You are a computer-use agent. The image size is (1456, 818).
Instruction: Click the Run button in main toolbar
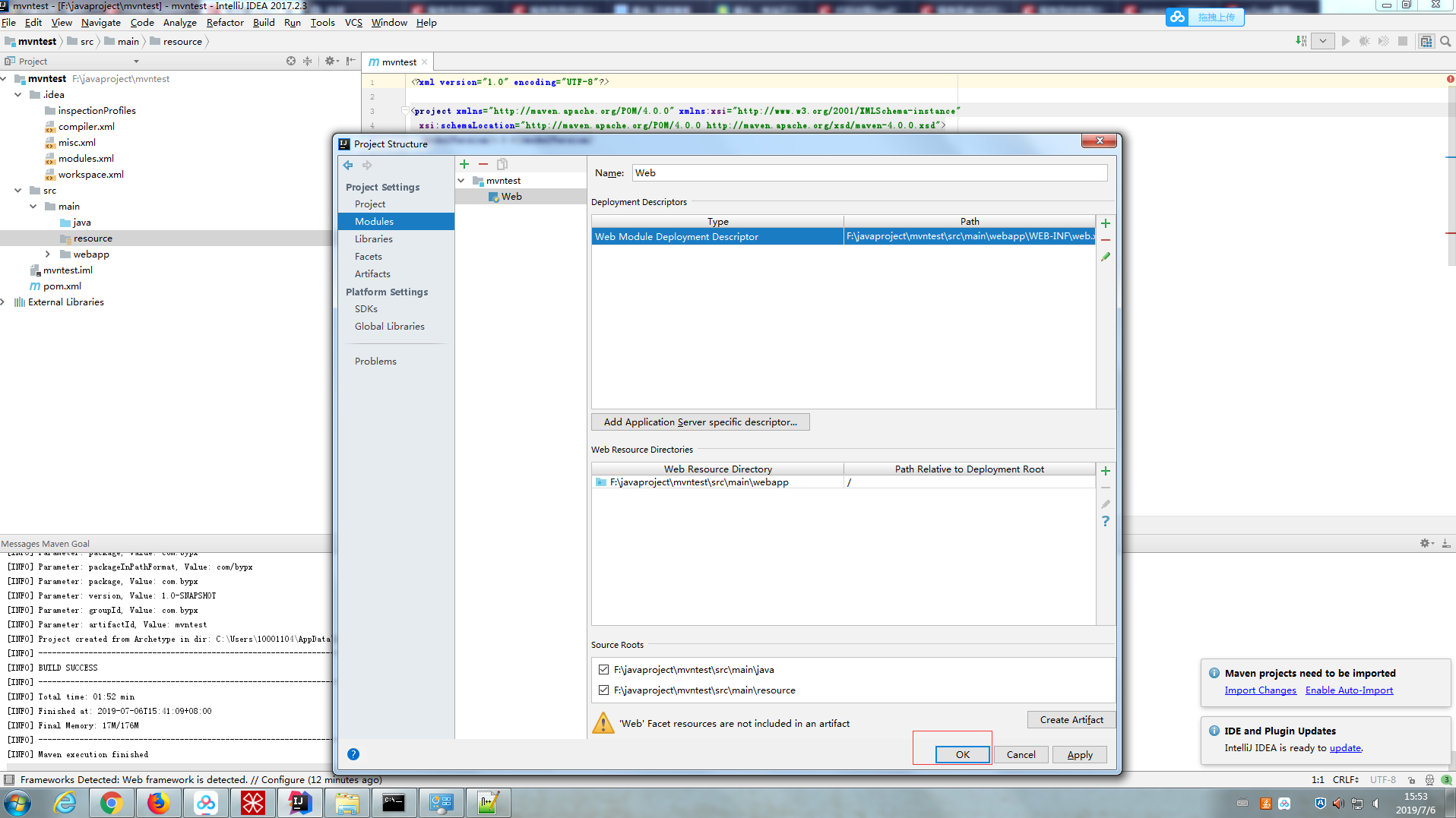pyautogui.click(x=1346, y=41)
